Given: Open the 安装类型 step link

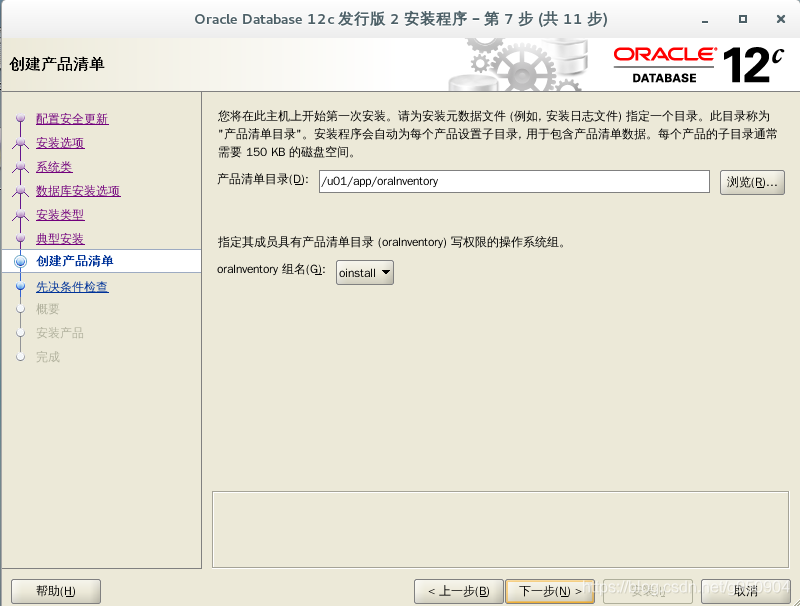Looking at the screenshot, I should 60,215.
